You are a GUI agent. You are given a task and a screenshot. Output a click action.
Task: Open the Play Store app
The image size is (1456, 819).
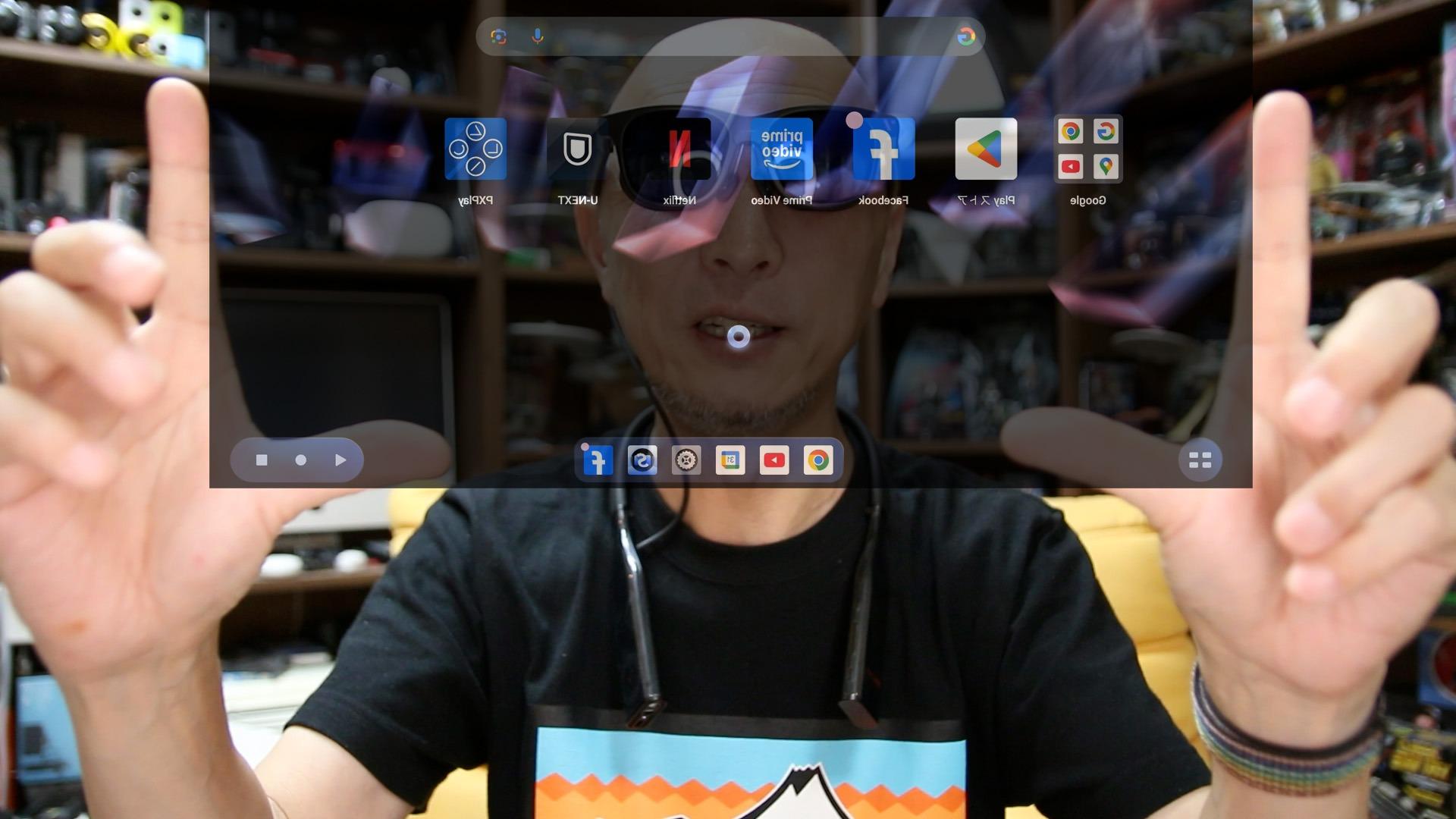(985, 149)
